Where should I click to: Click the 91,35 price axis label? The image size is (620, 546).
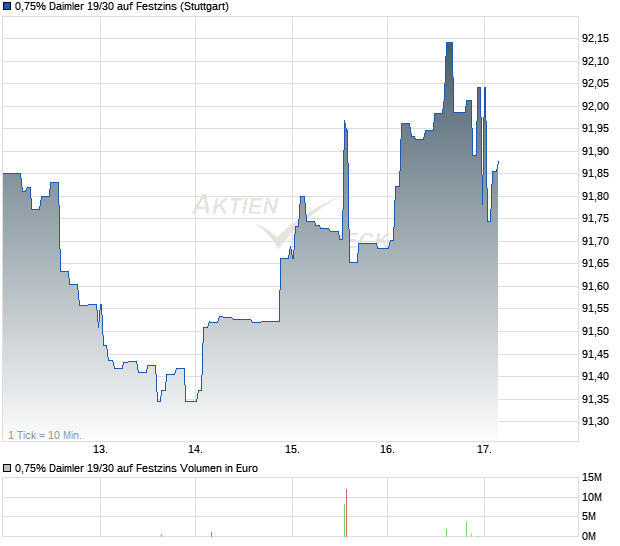(595, 399)
